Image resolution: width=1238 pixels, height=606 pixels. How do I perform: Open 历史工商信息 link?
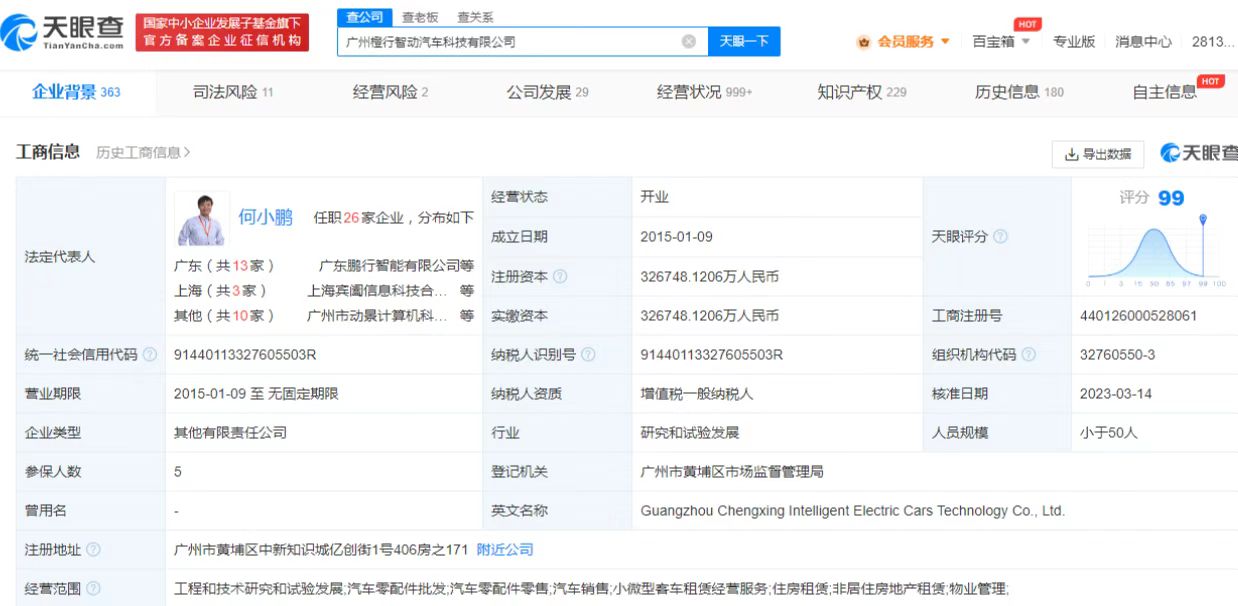[143, 153]
